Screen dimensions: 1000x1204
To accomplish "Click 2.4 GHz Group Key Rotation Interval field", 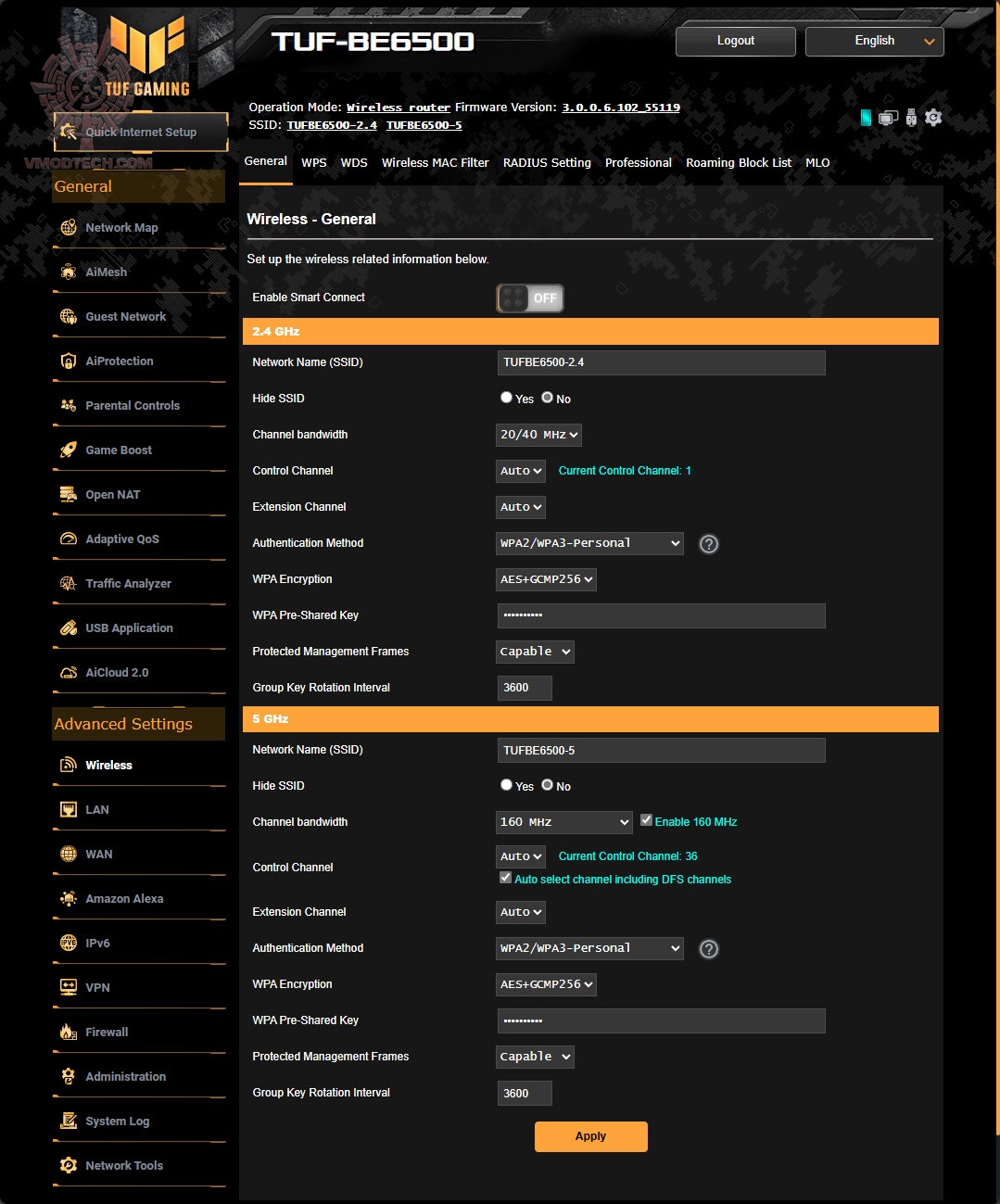I will (x=525, y=688).
